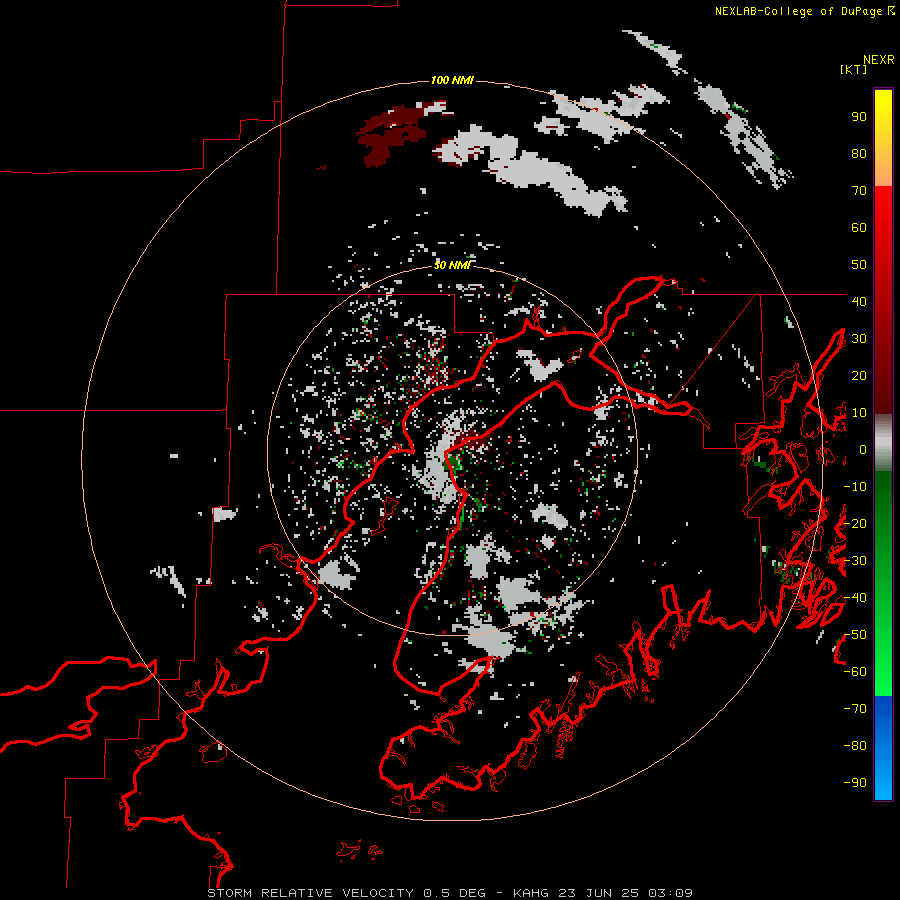Click the 'STORM RELATIVE VELOCITY 0.5 DEG' caption

pos(346,893)
